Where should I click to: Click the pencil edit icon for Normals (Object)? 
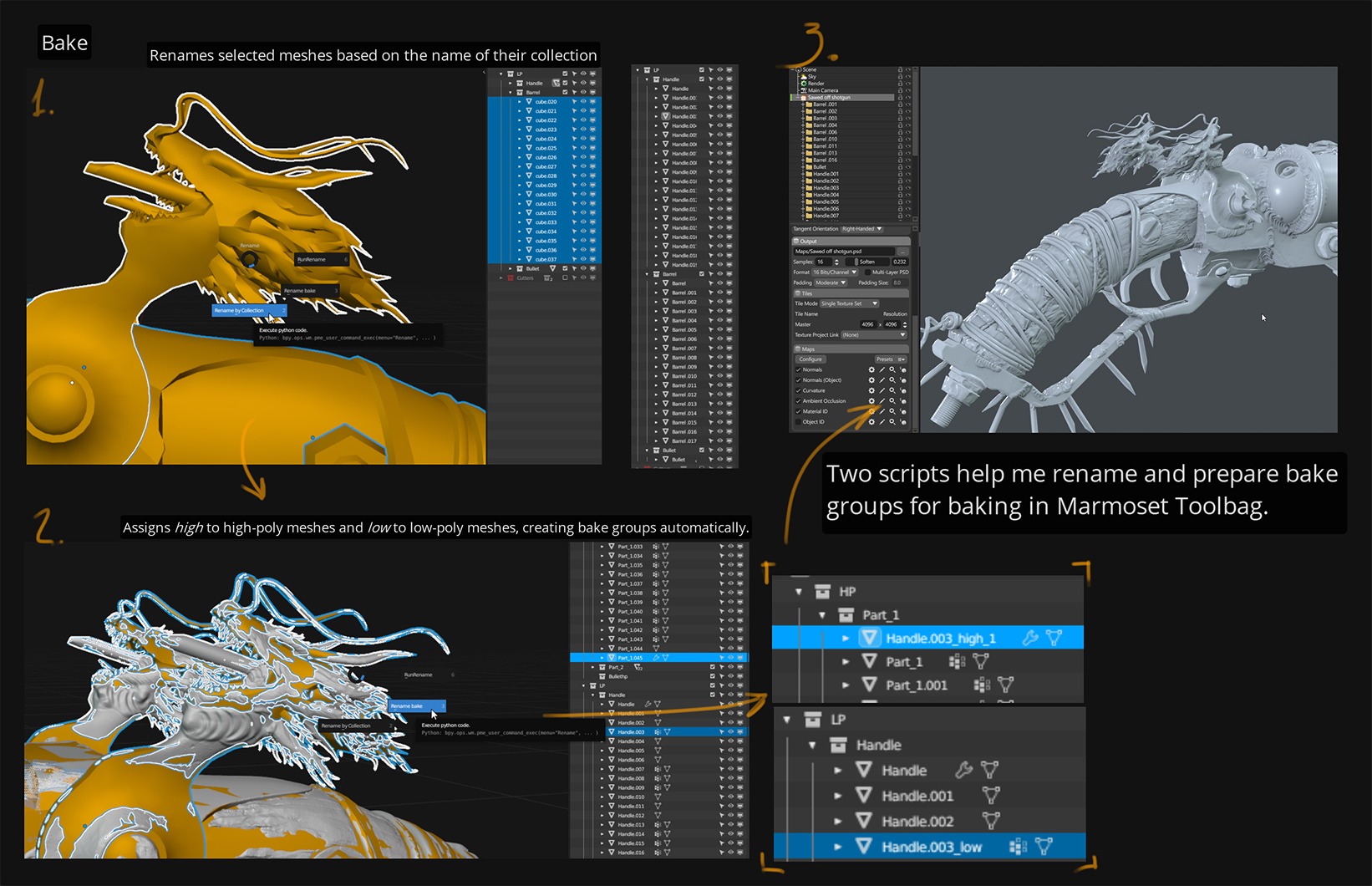(882, 380)
